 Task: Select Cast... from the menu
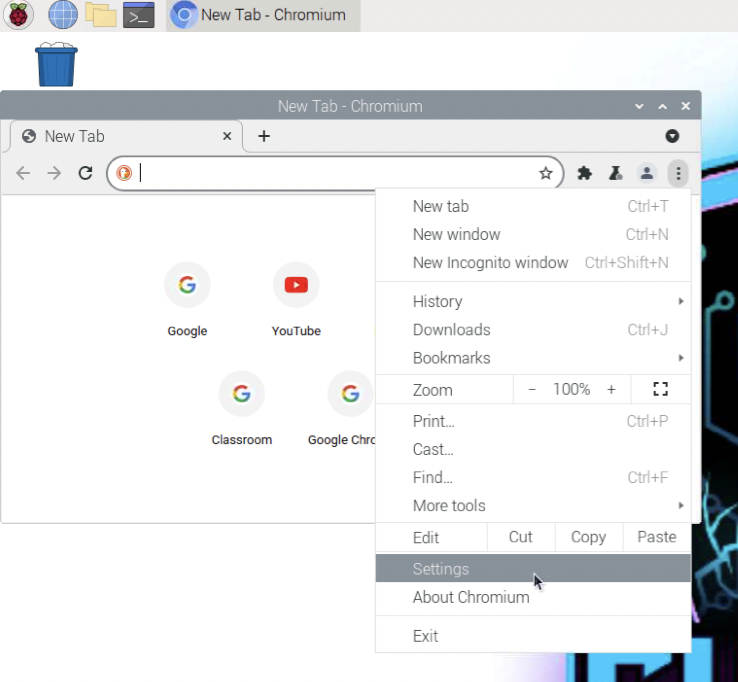click(x=533, y=449)
